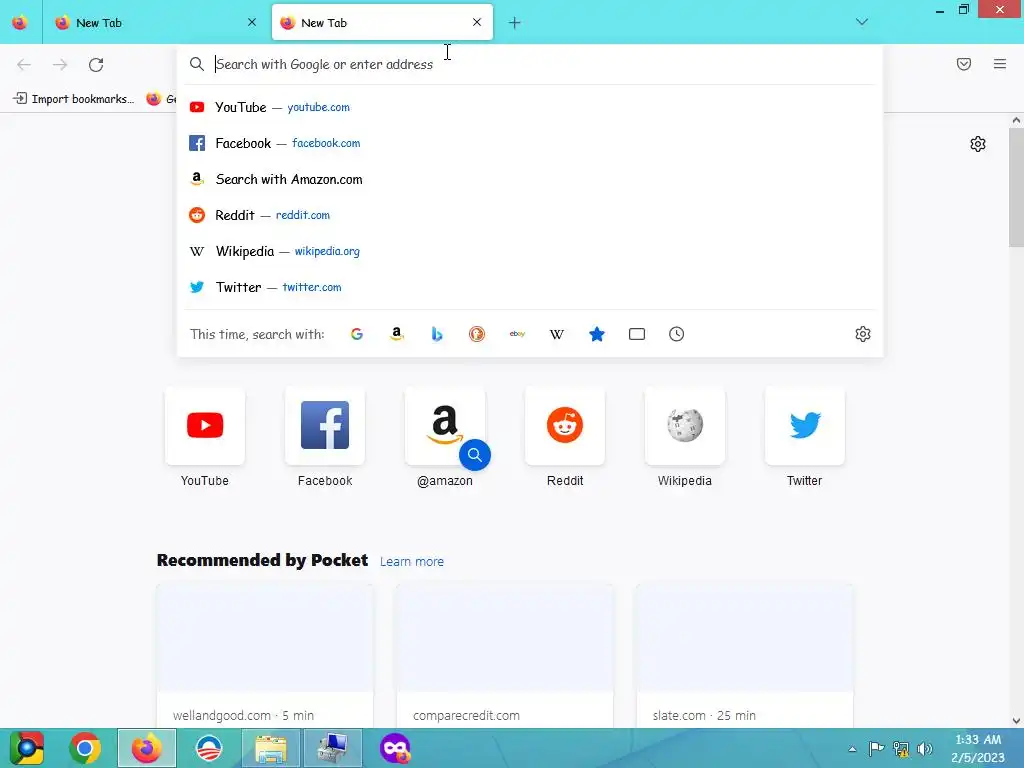Search this time with Wikipedia icon
The width and height of the screenshot is (1024, 768).
(556, 334)
